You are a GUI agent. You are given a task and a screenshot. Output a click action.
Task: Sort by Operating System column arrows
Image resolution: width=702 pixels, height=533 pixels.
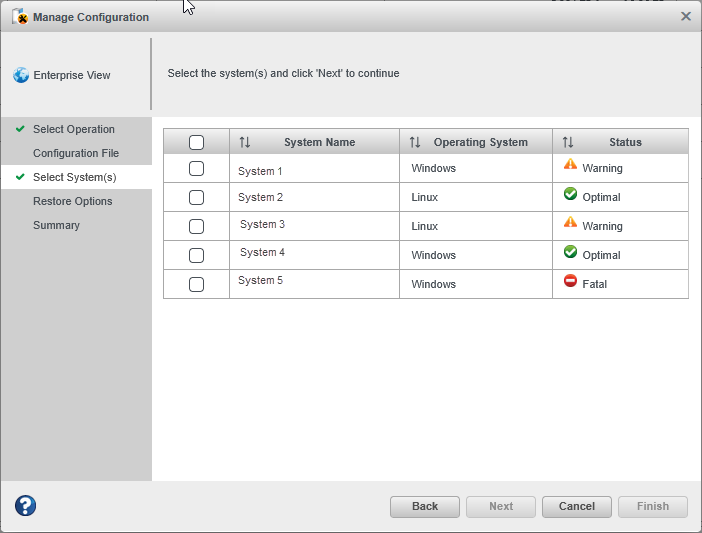pyautogui.click(x=415, y=142)
